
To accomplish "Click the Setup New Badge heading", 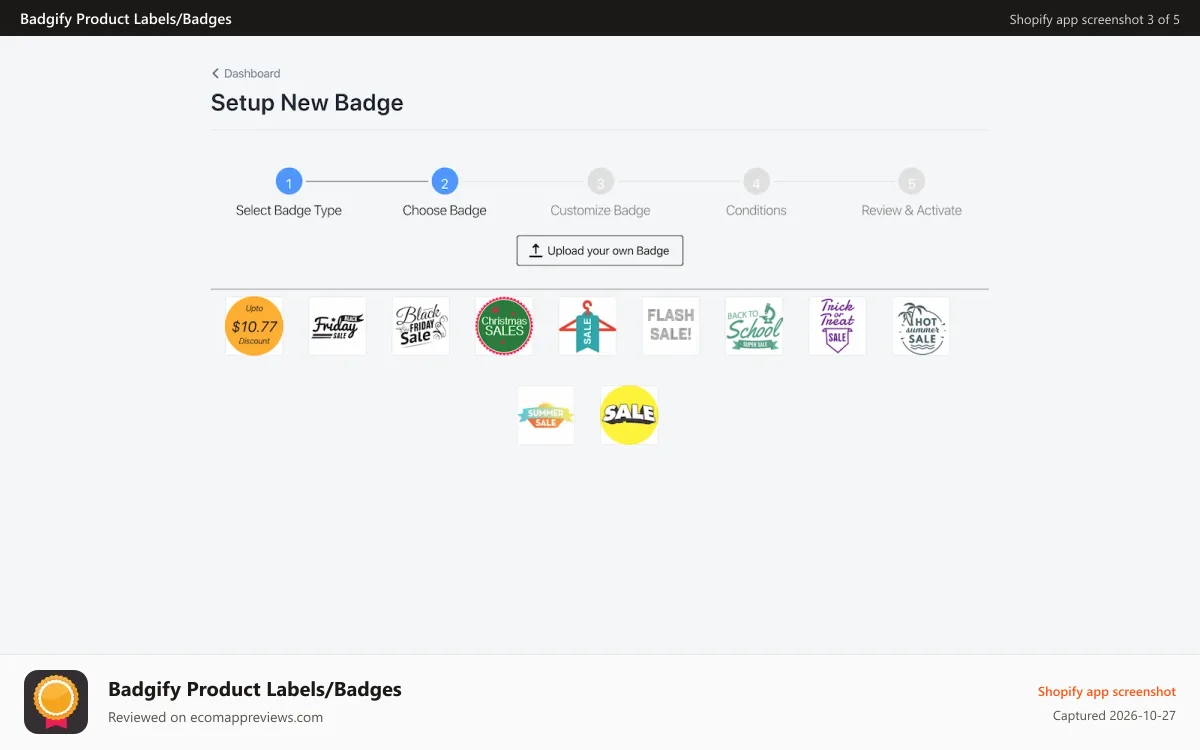I will pyautogui.click(x=307, y=102).
